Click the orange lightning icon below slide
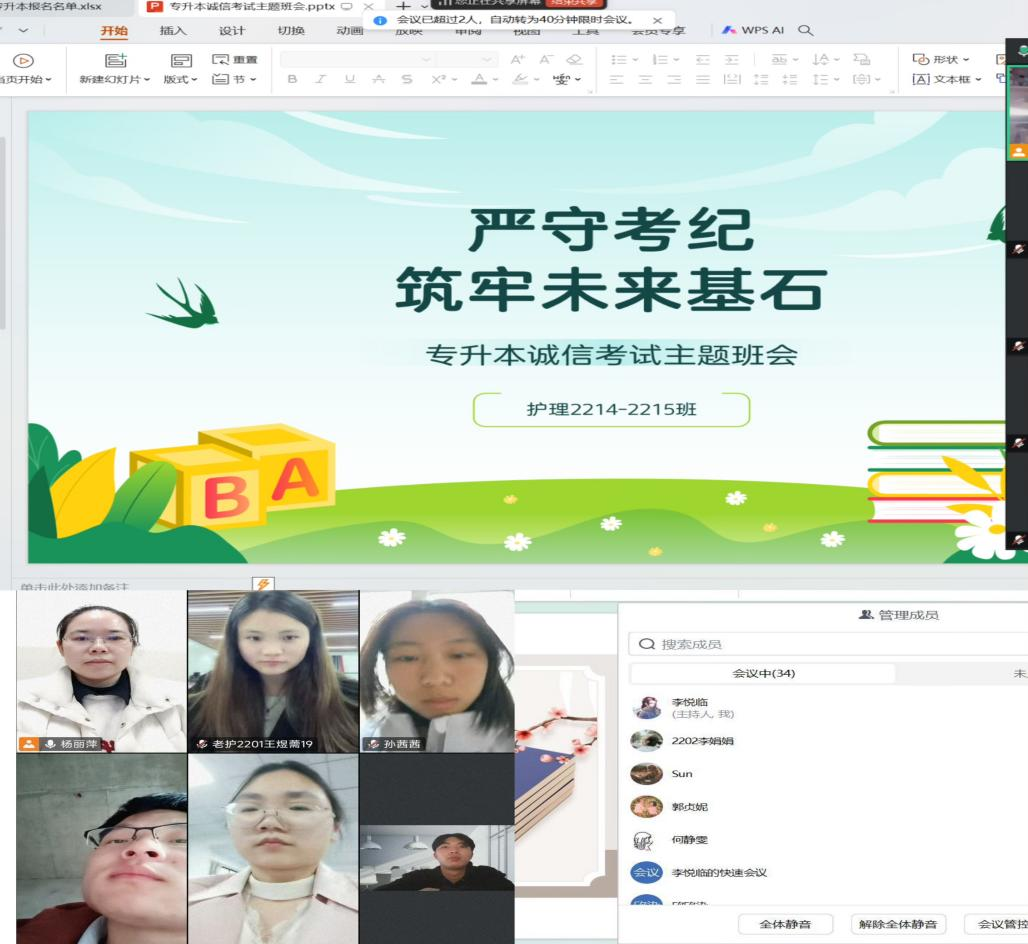 click(x=263, y=585)
